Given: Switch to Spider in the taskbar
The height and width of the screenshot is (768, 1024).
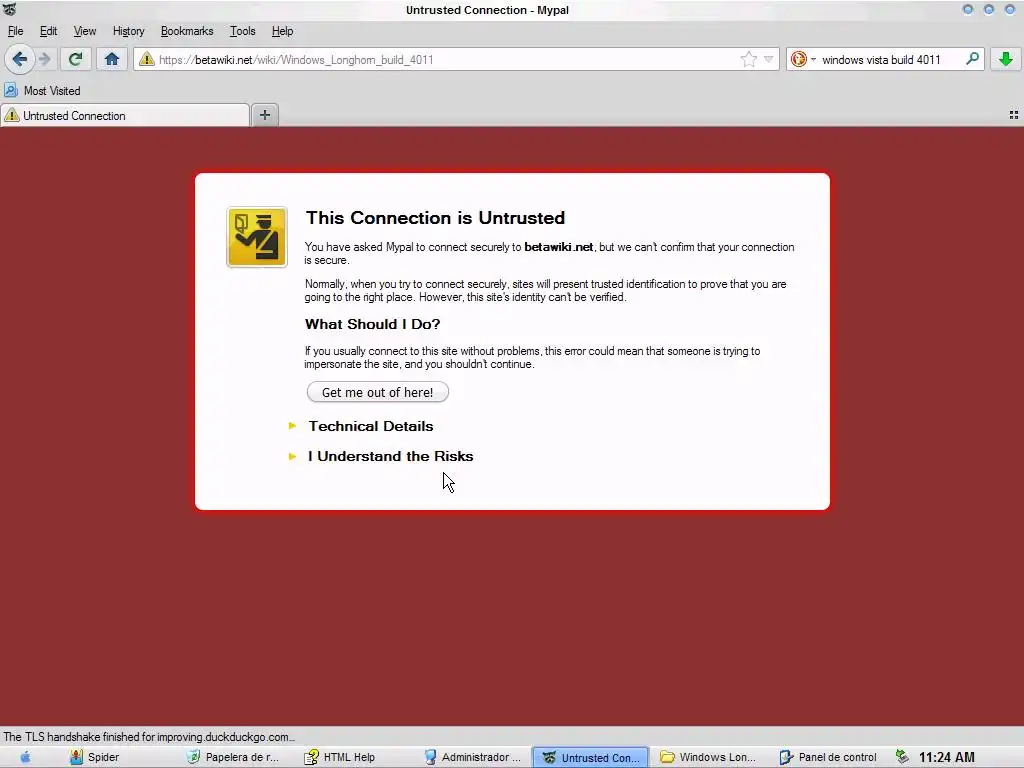Looking at the screenshot, I should [95, 757].
